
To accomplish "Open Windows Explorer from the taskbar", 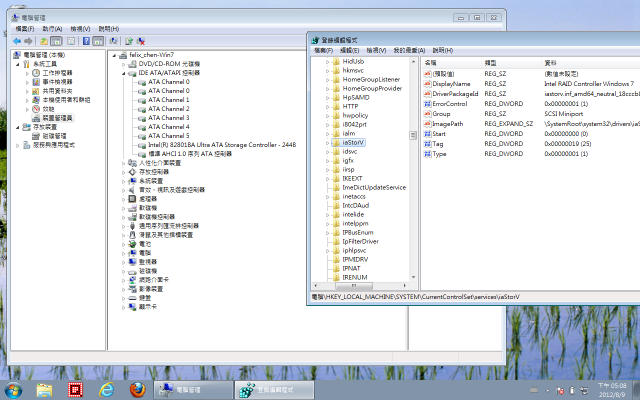I will pos(44,390).
